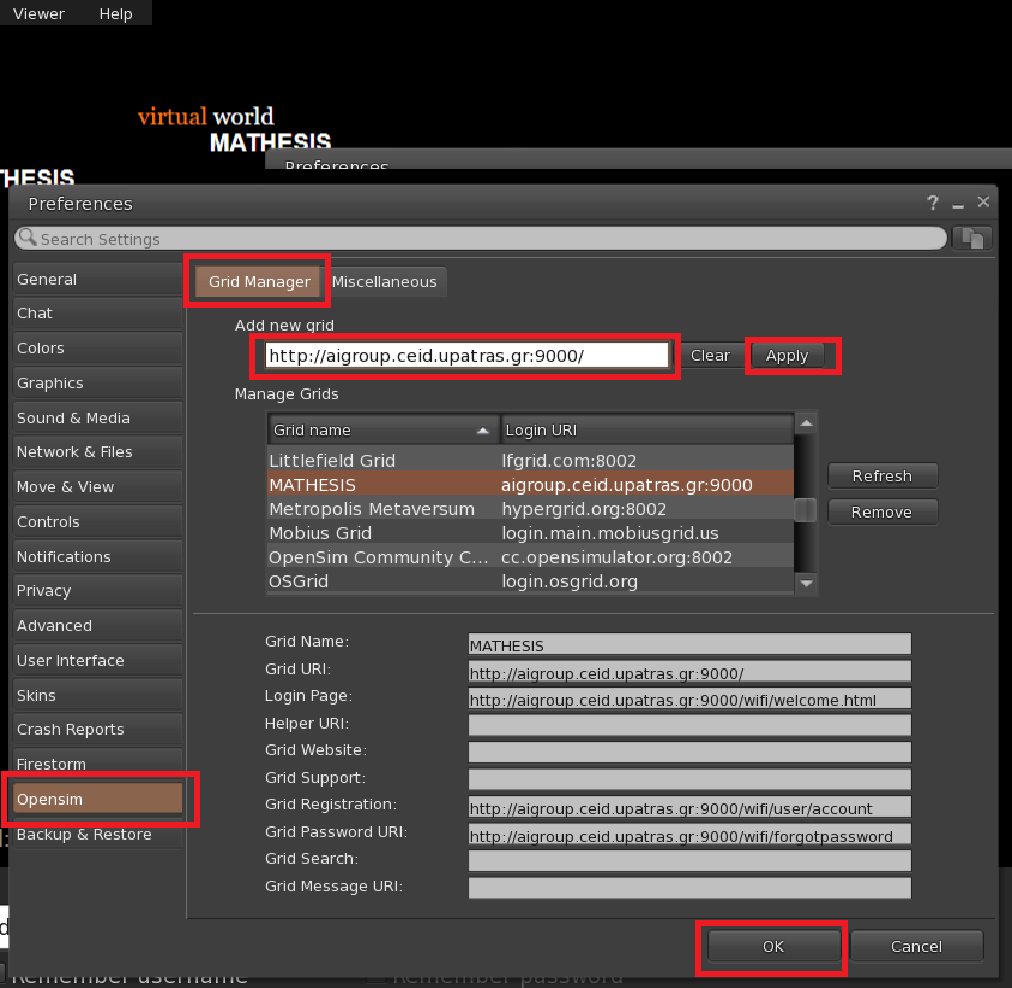The width and height of the screenshot is (1012, 988).
Task: Go to Network & Files preferences
Action: point(97,452)
